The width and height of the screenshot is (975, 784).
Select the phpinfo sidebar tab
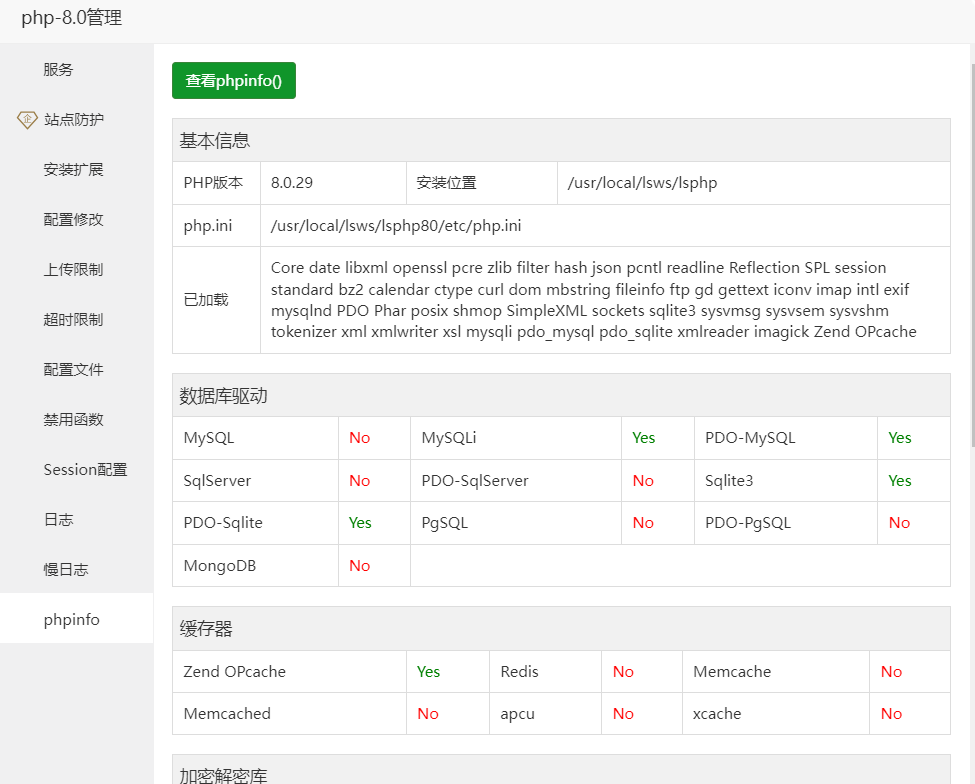(x=72, y=620)
